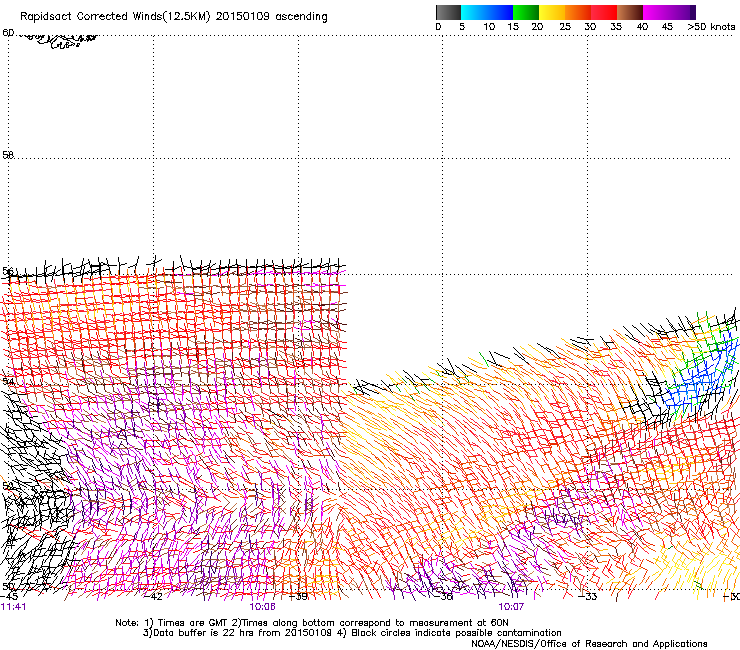
Task: Click the legend tick label 10
Action: 489,27
